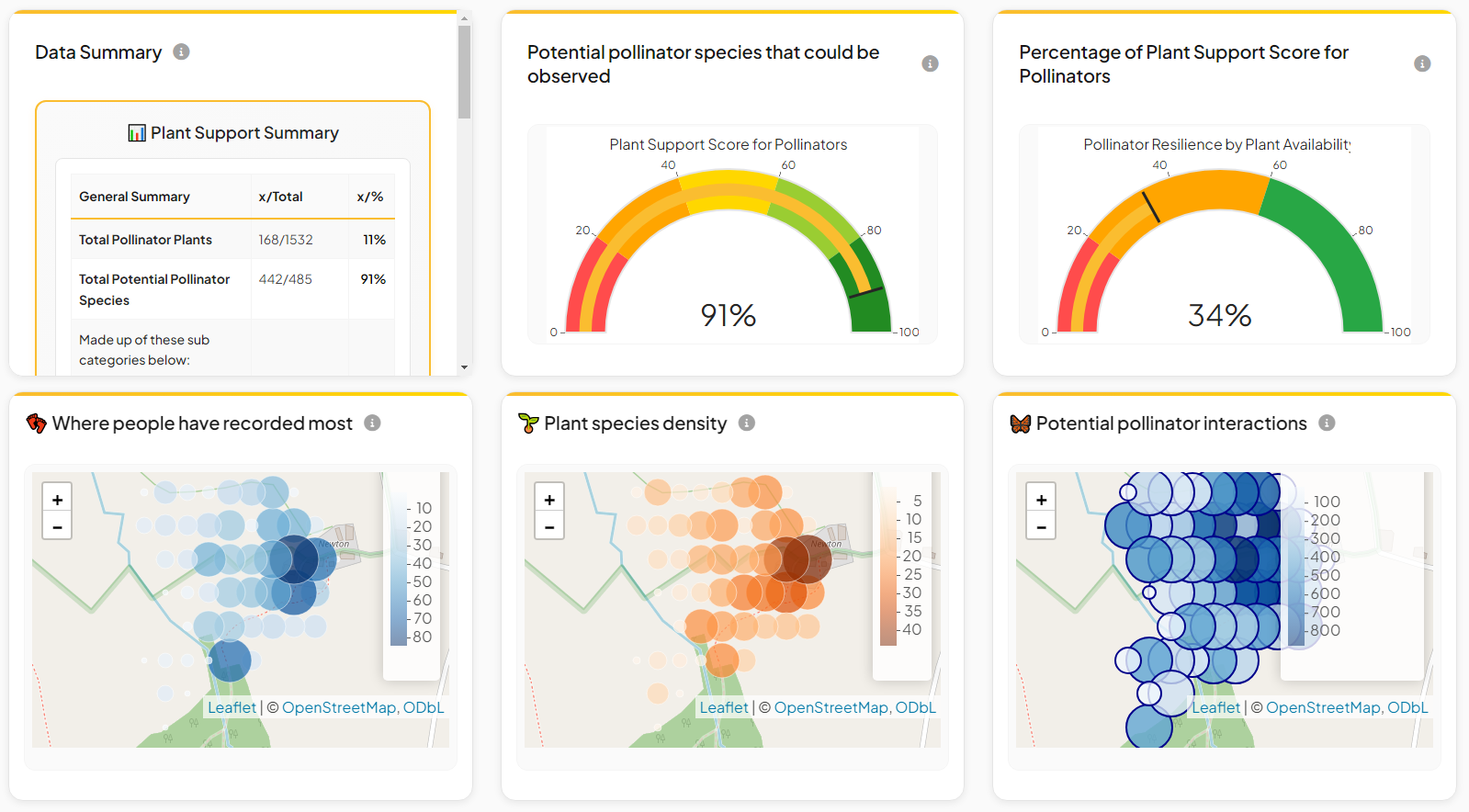Zoom out on the pollinator interactions map
Viewport: 1469px width, 812px height.
(1041, 526)
